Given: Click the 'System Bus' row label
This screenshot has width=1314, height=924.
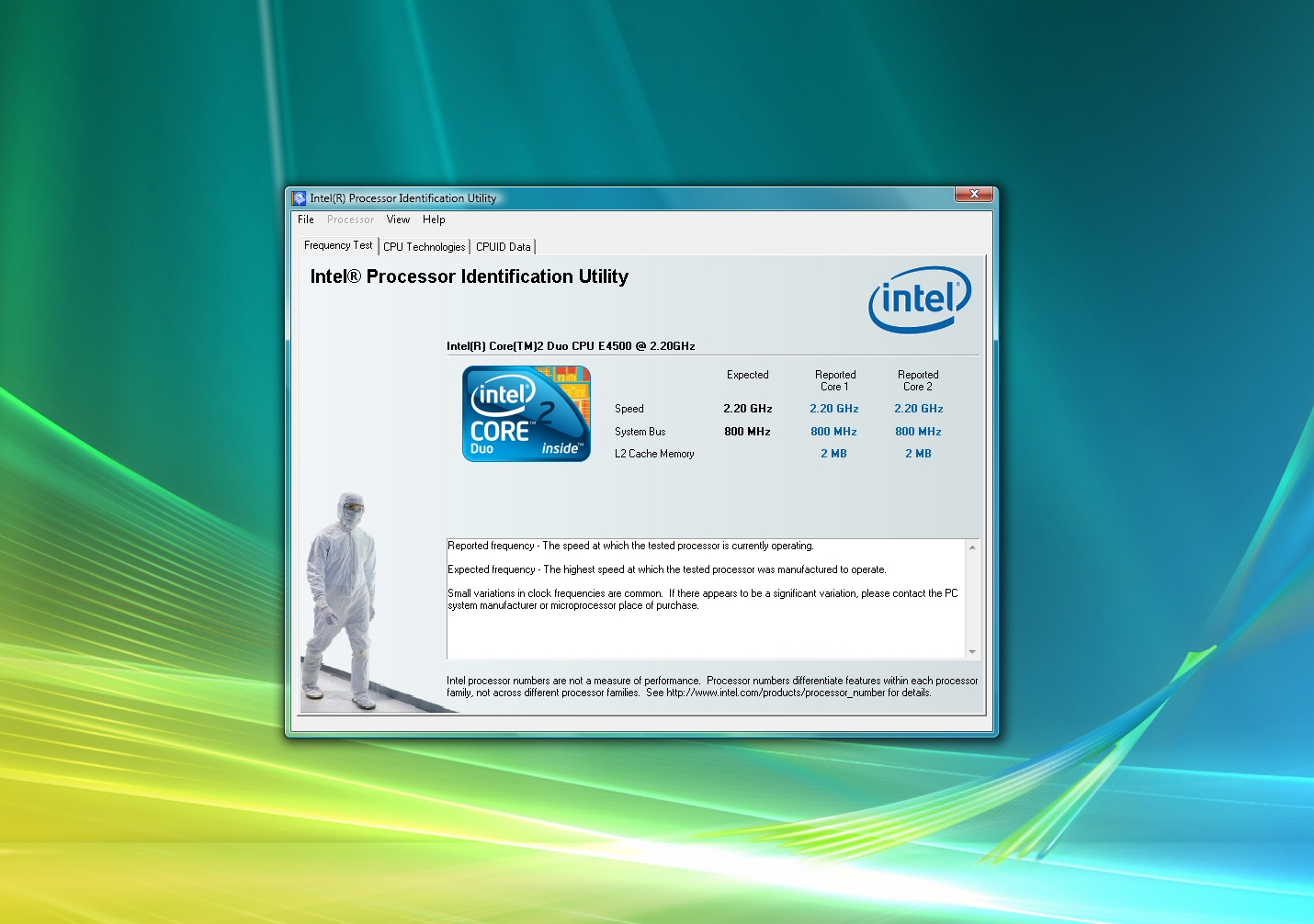Looking at the screenshot, I should pos(640,432).
